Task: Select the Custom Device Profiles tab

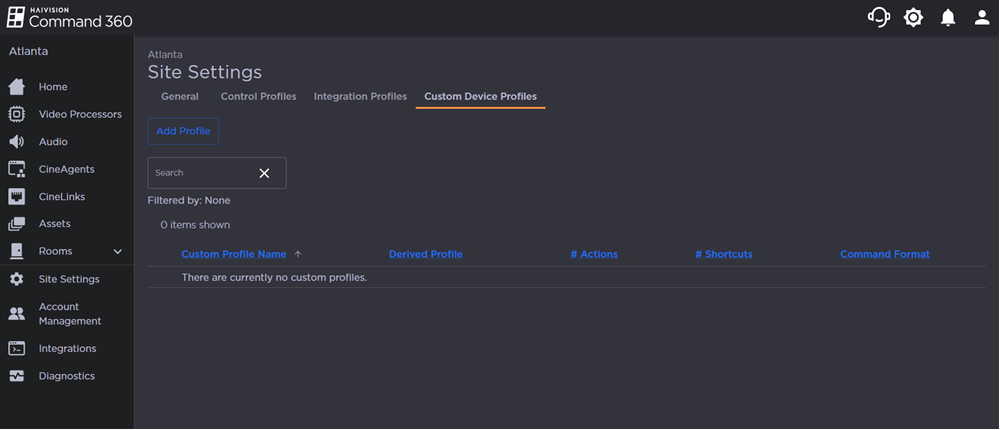Action: pyautogui.click(x=481, y=96)
